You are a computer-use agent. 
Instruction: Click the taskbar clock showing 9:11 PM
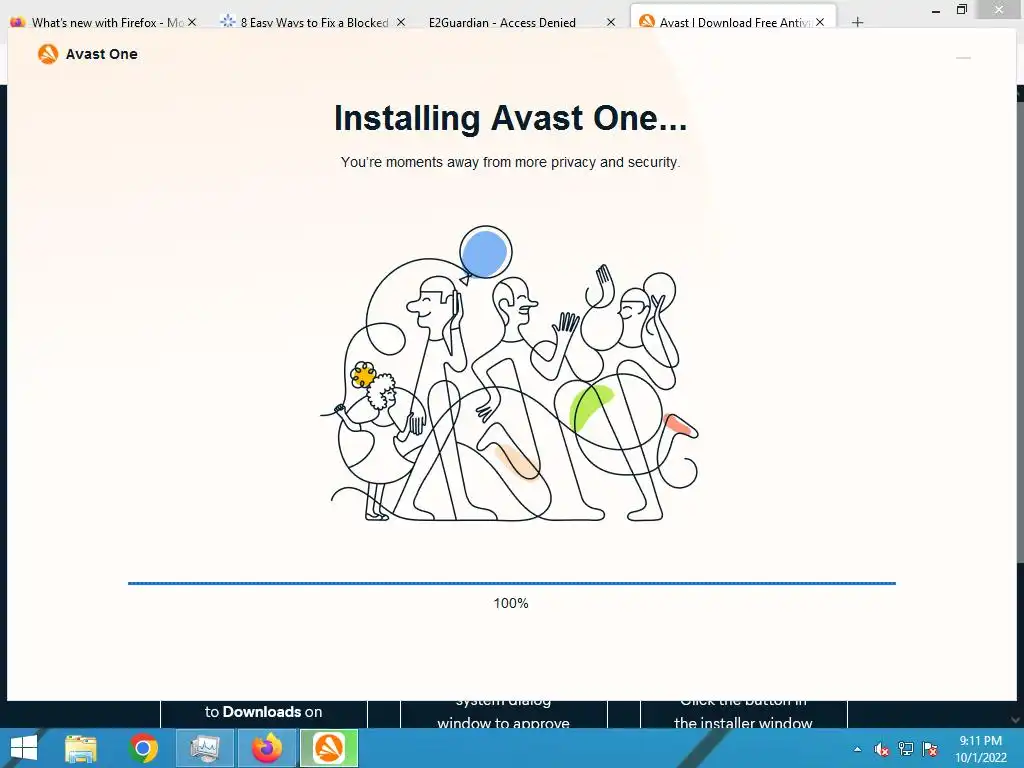pos(980,749)
